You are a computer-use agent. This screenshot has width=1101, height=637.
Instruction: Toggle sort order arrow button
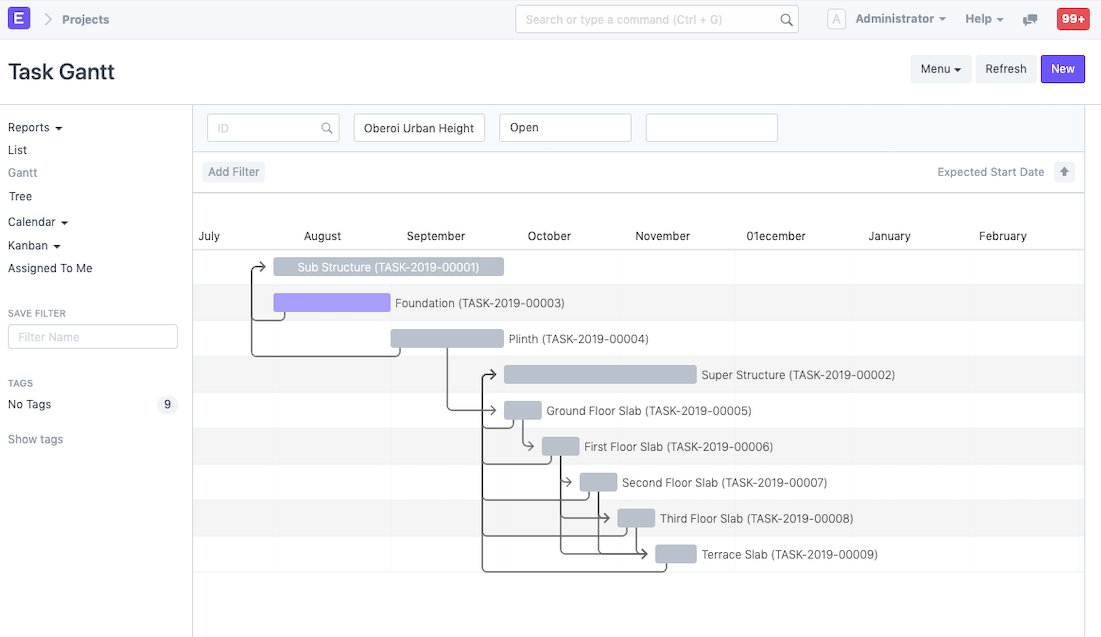1065,172
